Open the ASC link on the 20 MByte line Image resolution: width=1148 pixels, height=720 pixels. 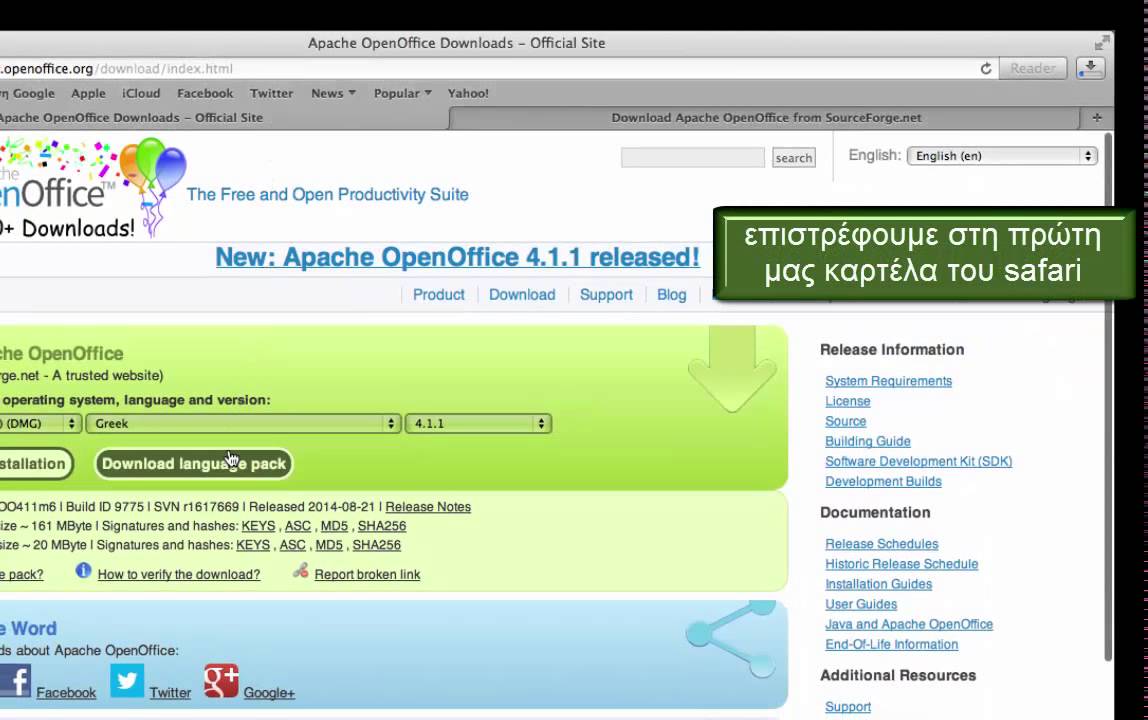(x=292, y=545)
